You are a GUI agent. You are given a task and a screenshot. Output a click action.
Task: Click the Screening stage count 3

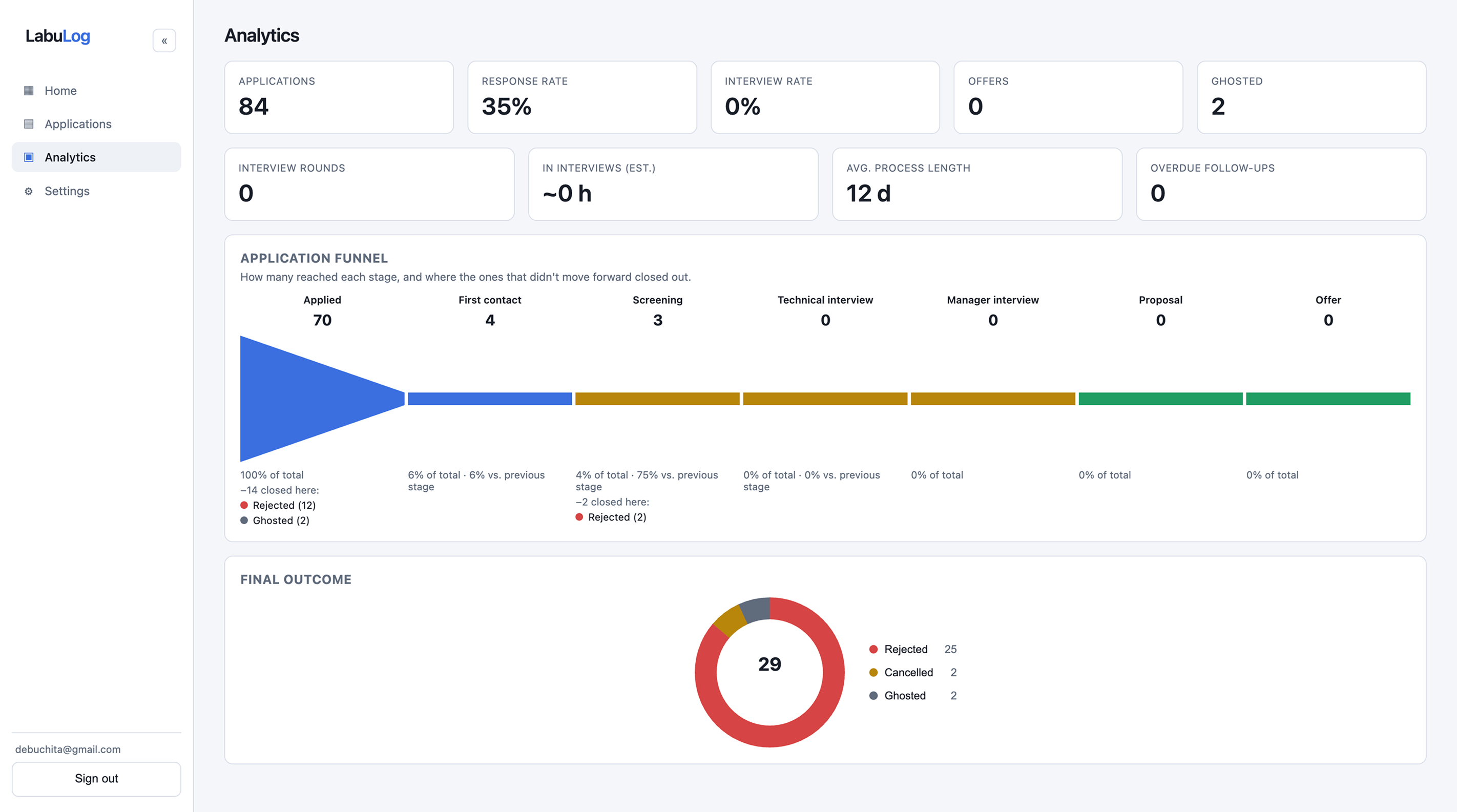click(658, 320)
